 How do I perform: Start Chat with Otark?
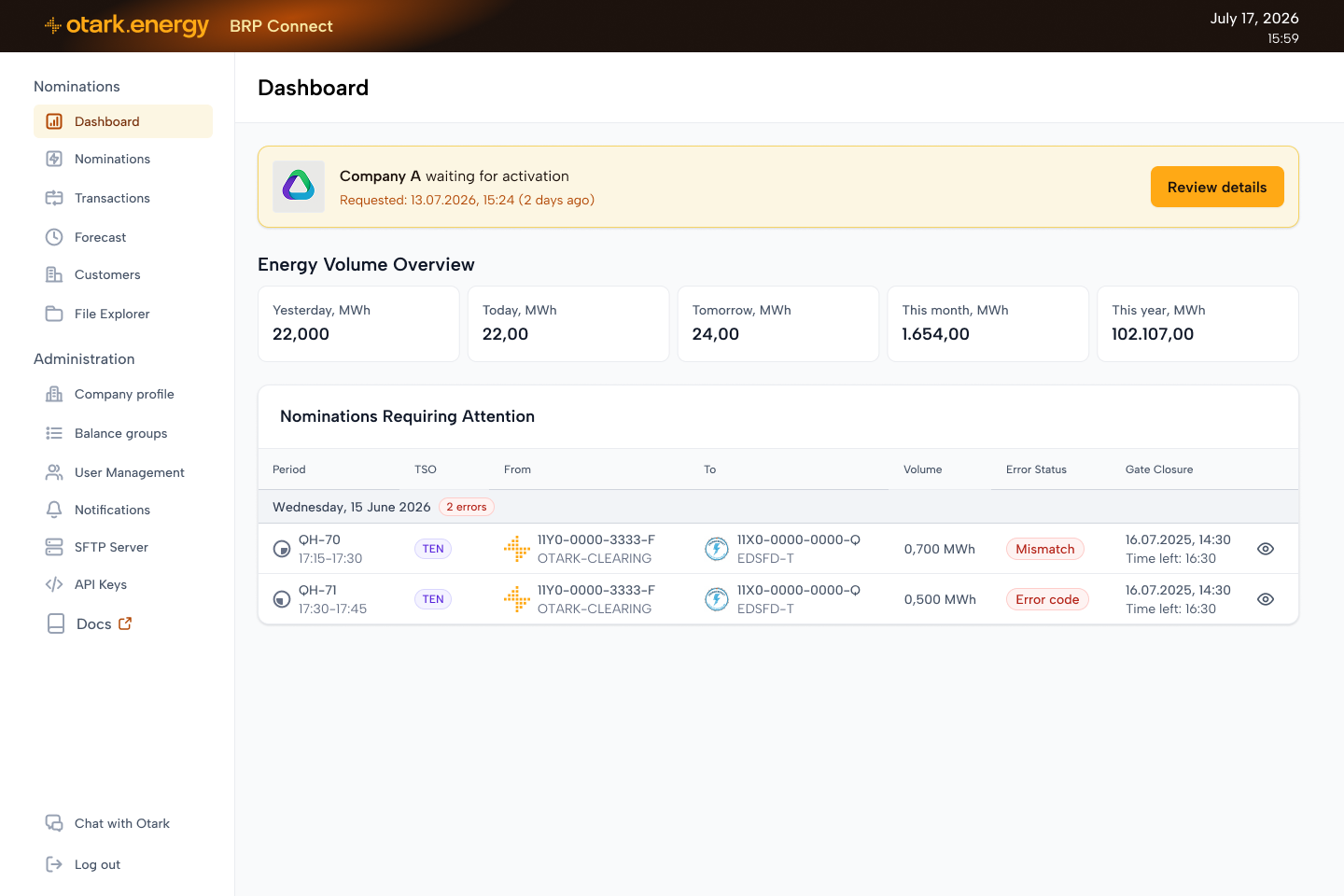coord(123,823)
